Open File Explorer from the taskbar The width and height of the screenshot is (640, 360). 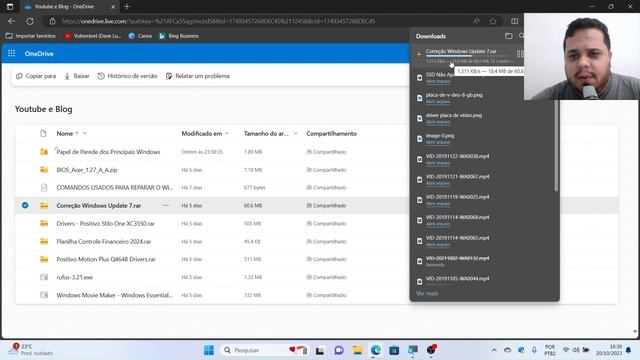pos(358,350)
